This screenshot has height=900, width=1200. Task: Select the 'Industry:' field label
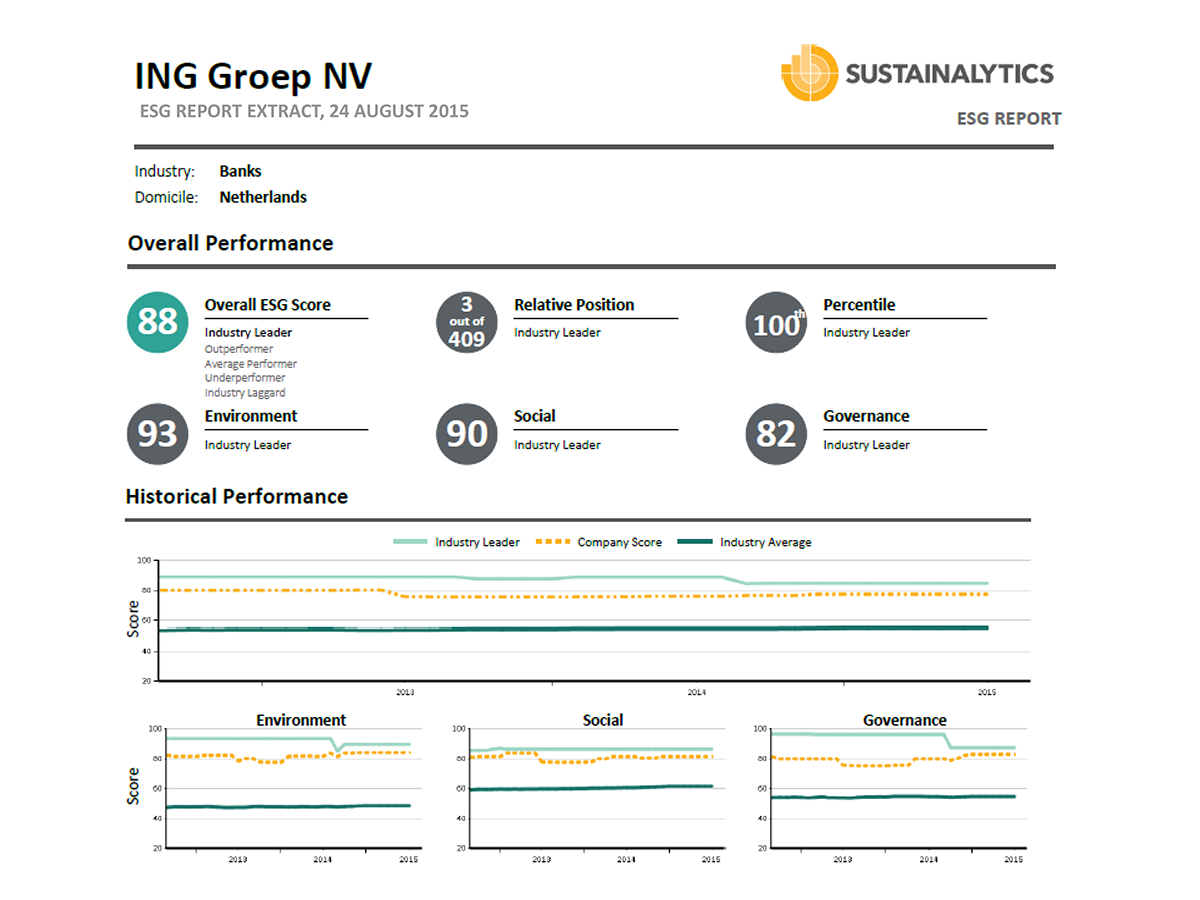click(165, 171)
